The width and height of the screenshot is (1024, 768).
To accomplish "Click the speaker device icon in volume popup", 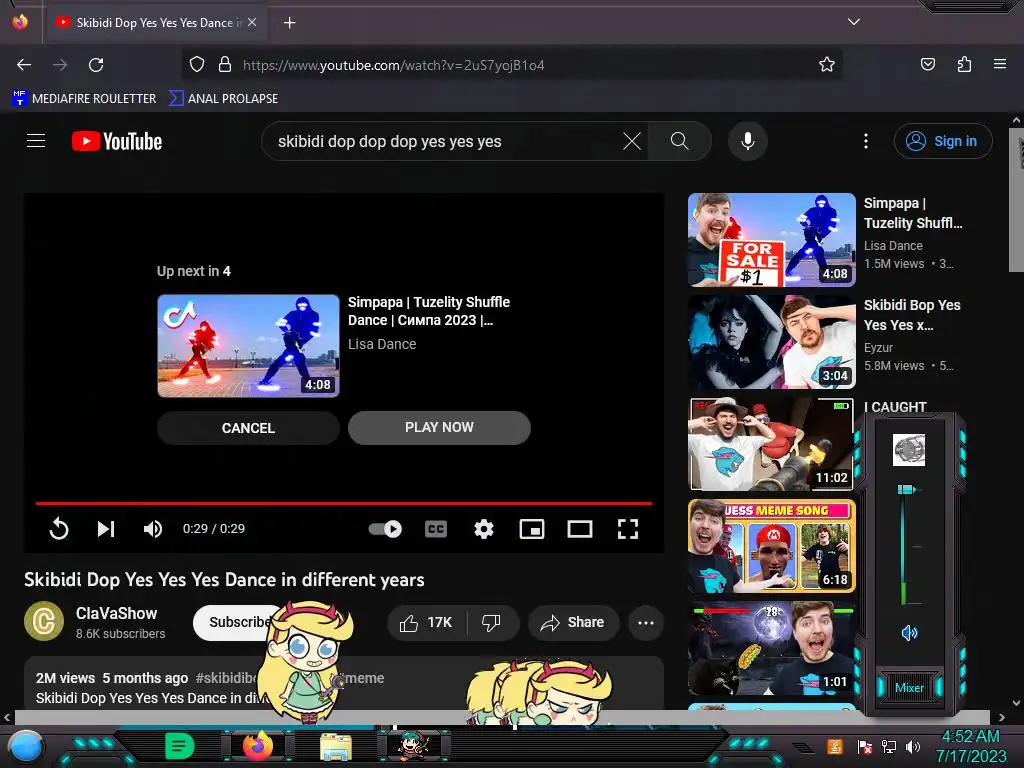I will pos(909,450).
